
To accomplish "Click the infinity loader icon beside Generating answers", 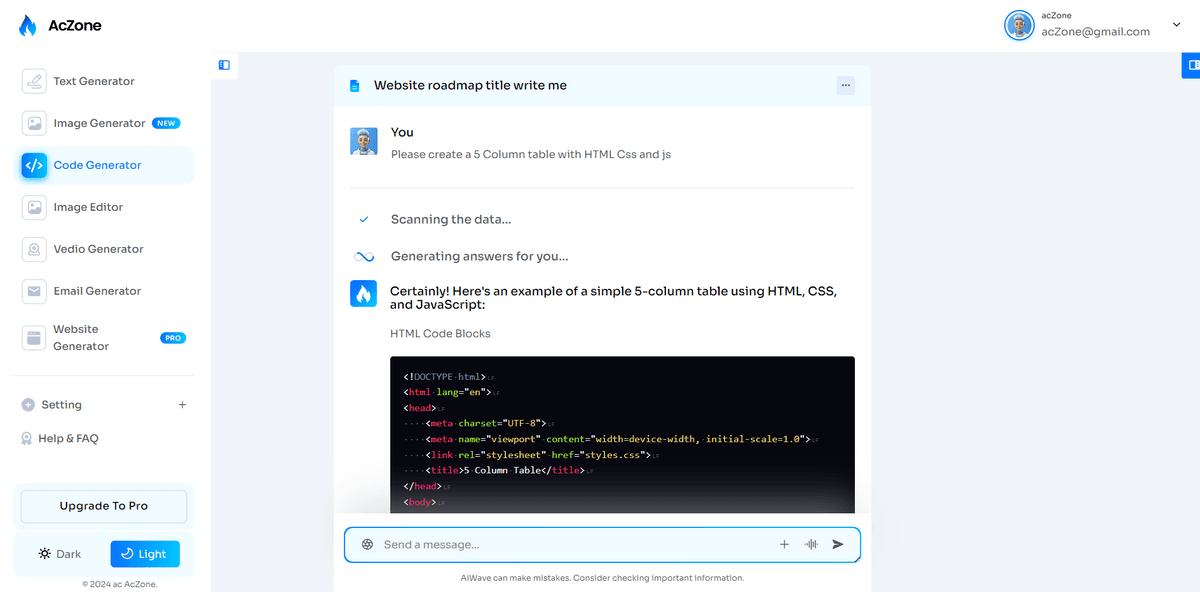I will pos(364,257).
